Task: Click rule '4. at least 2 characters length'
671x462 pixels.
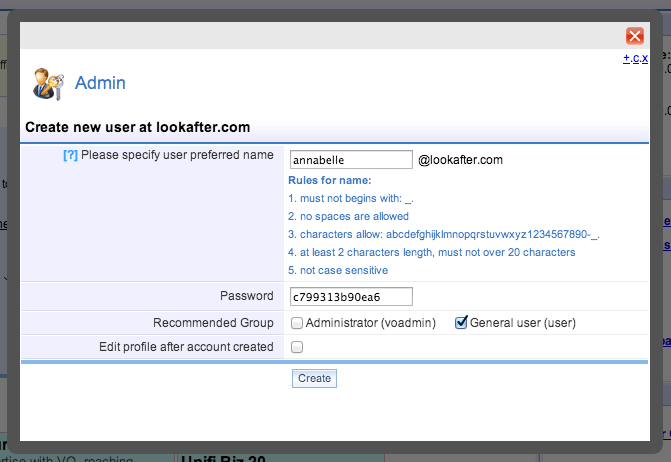Action: [x=431, y=252]
